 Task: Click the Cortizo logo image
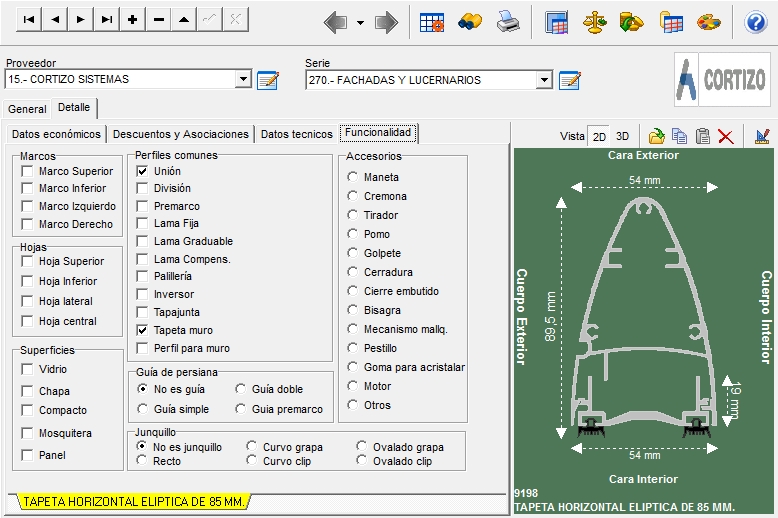click(x=722, y=79)
